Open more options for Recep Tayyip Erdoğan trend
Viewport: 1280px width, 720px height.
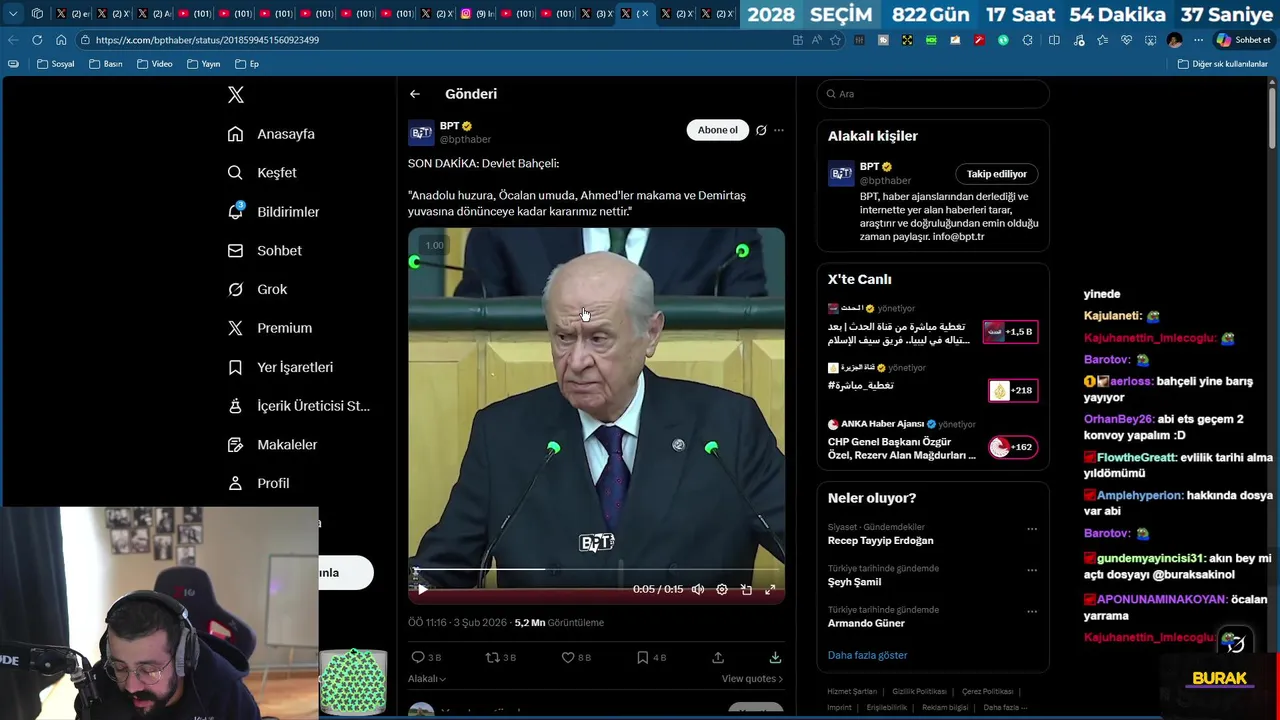1032,528
